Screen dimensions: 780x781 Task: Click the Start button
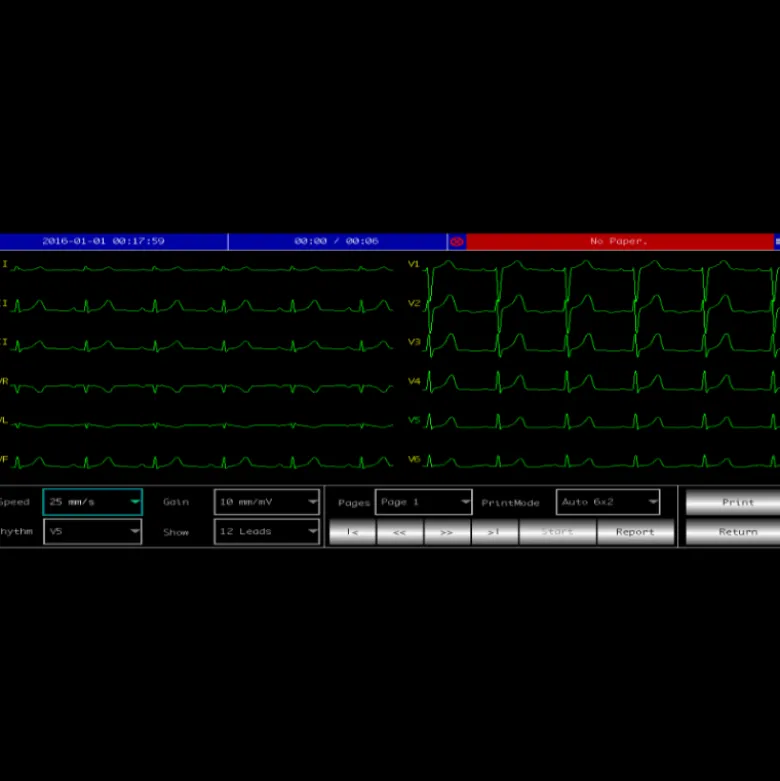557,532
